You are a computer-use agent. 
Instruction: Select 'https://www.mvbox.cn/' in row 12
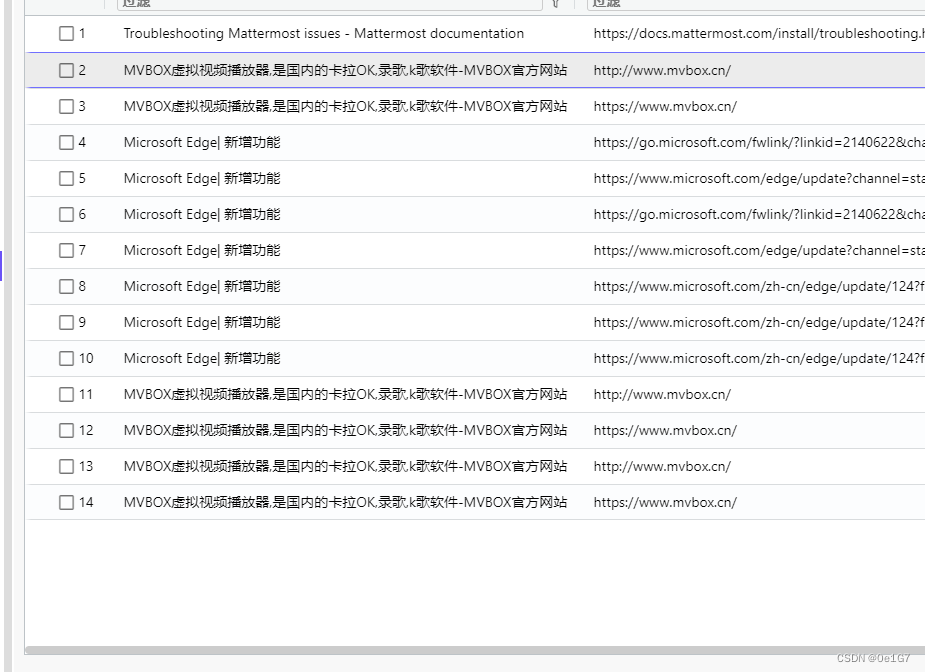(x=665, y=431)
